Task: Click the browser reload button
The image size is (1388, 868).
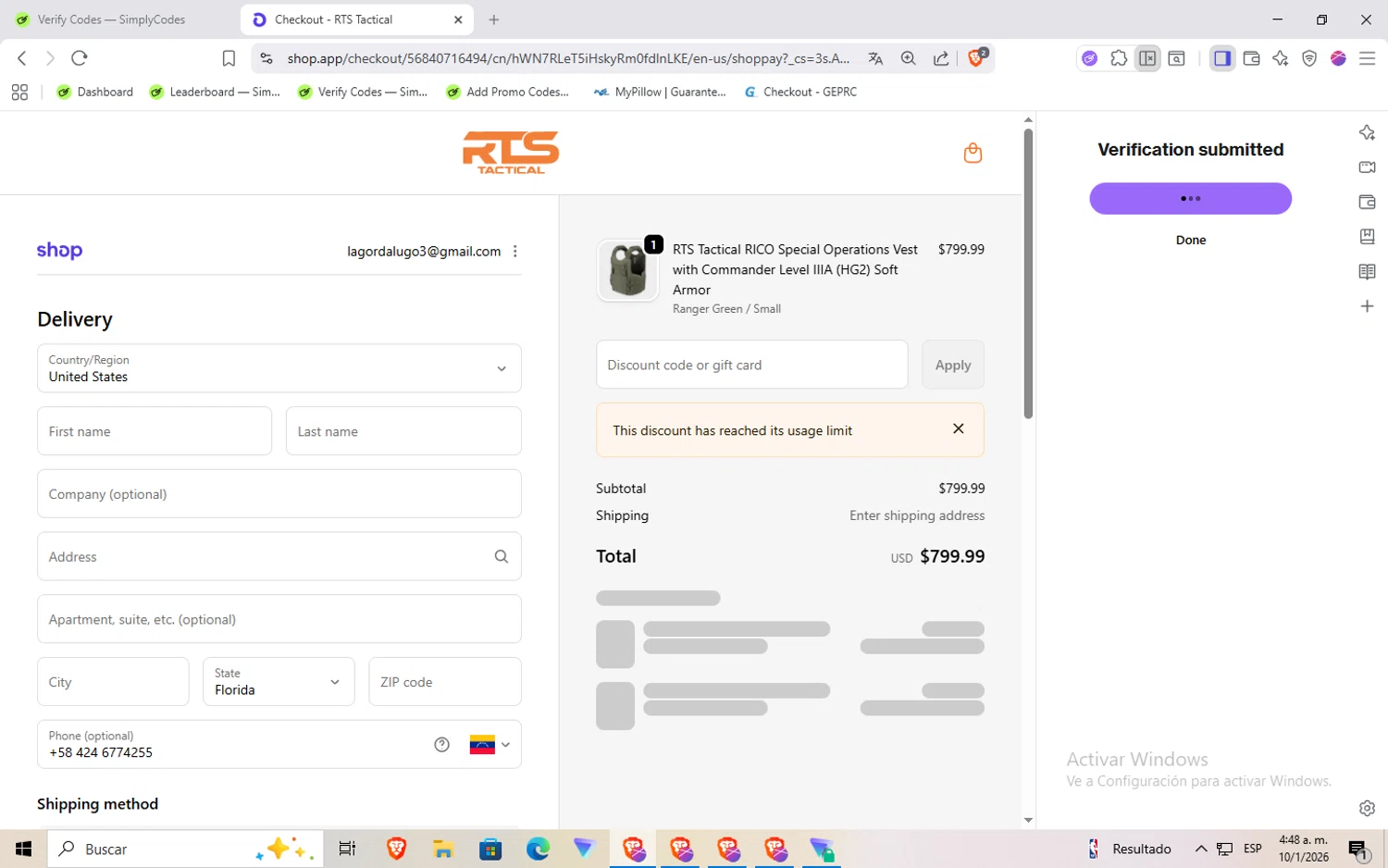Action: 80,58
